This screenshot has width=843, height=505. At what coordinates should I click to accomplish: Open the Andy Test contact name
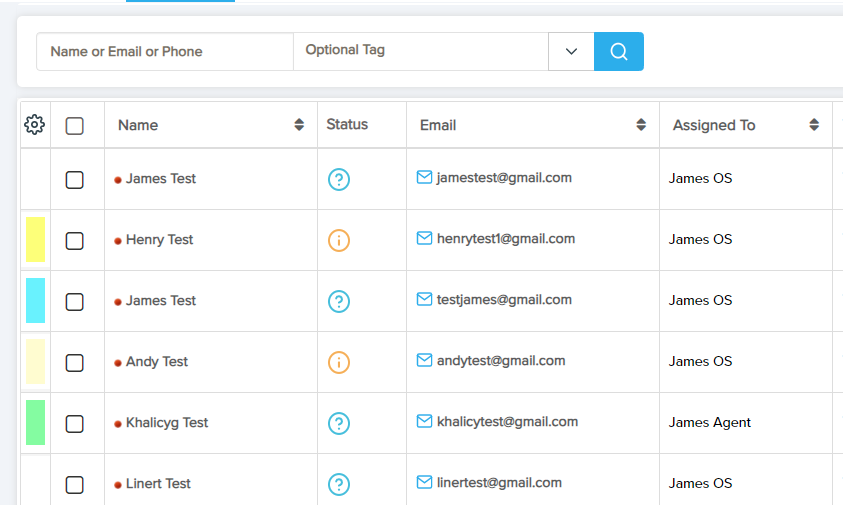157,362
